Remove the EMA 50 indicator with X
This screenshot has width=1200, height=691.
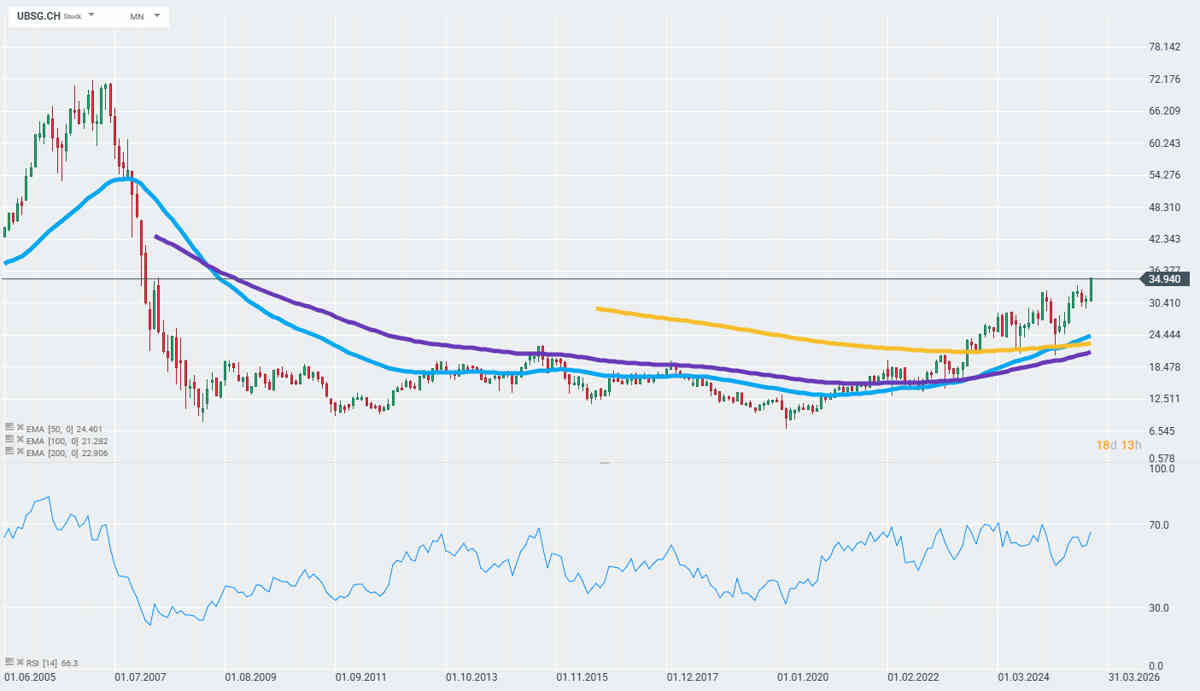pos(21,427)
